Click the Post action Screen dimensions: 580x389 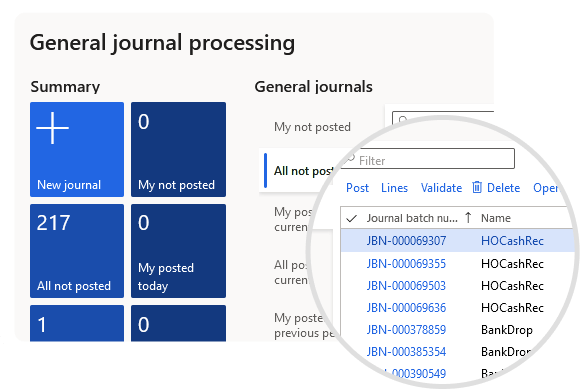point(357,188)
